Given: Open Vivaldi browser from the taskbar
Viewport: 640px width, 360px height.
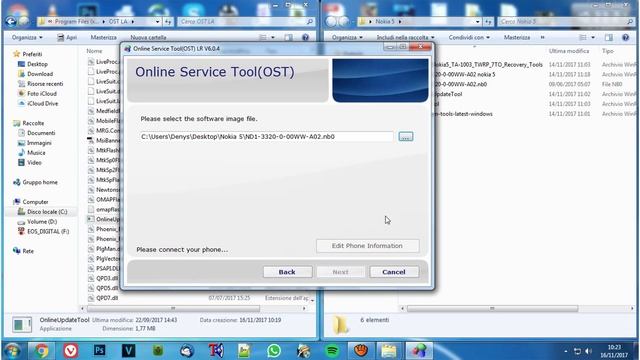Looking at the screenshot, I should [x=71, y=351].
